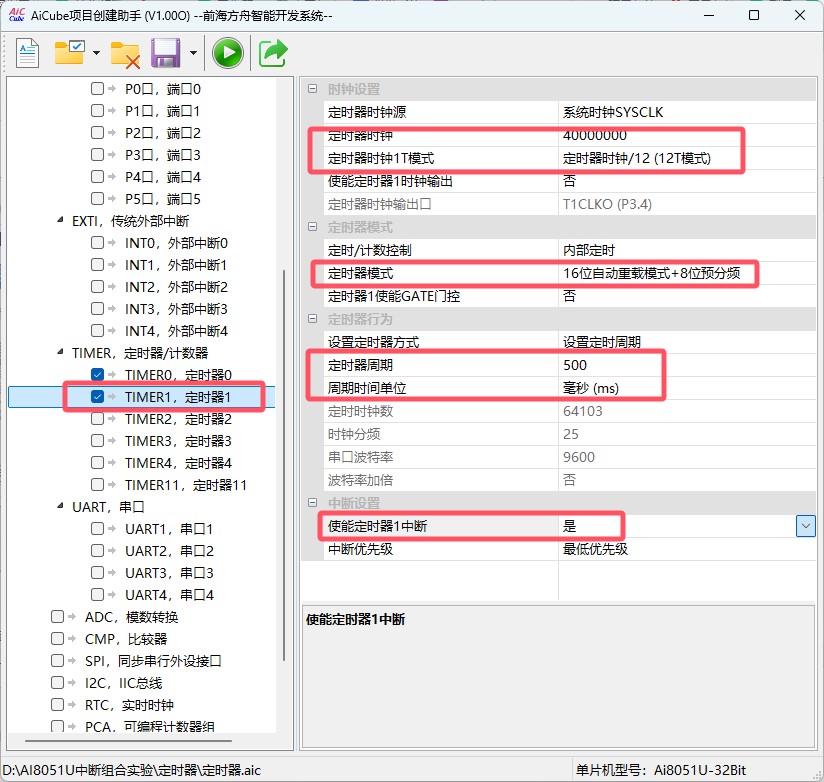824x782 pixels.
Task: Check the P1口 端口1 checkbox
Action: click(97, 110)
